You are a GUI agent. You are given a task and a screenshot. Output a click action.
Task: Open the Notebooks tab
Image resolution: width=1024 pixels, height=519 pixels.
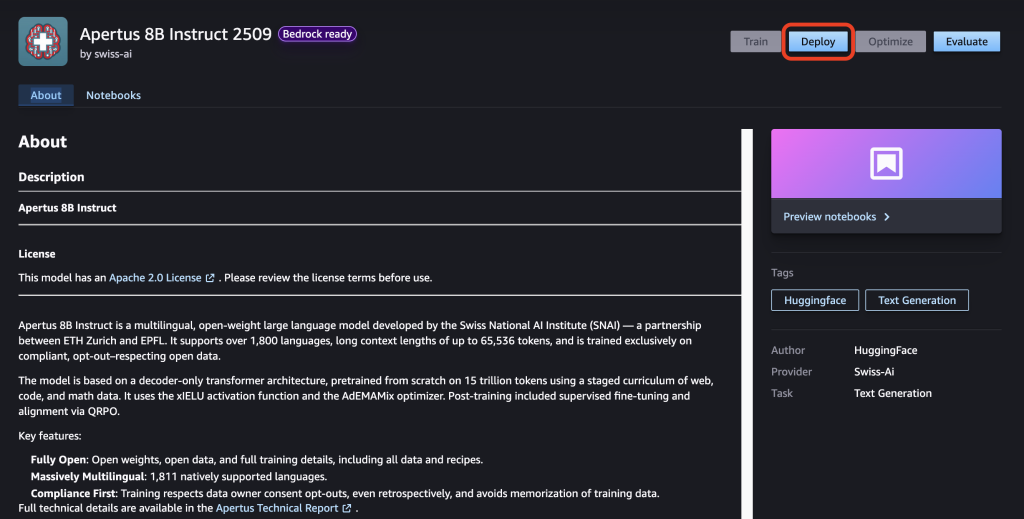[113, 95]
